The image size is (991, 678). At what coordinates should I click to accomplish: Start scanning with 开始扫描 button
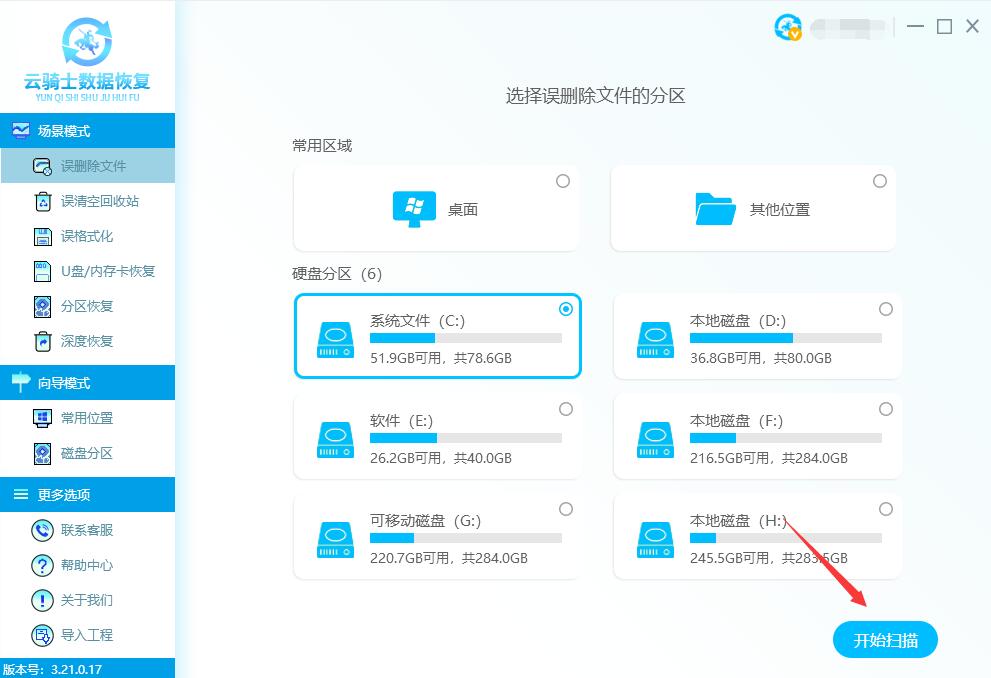tap(885, 639)
